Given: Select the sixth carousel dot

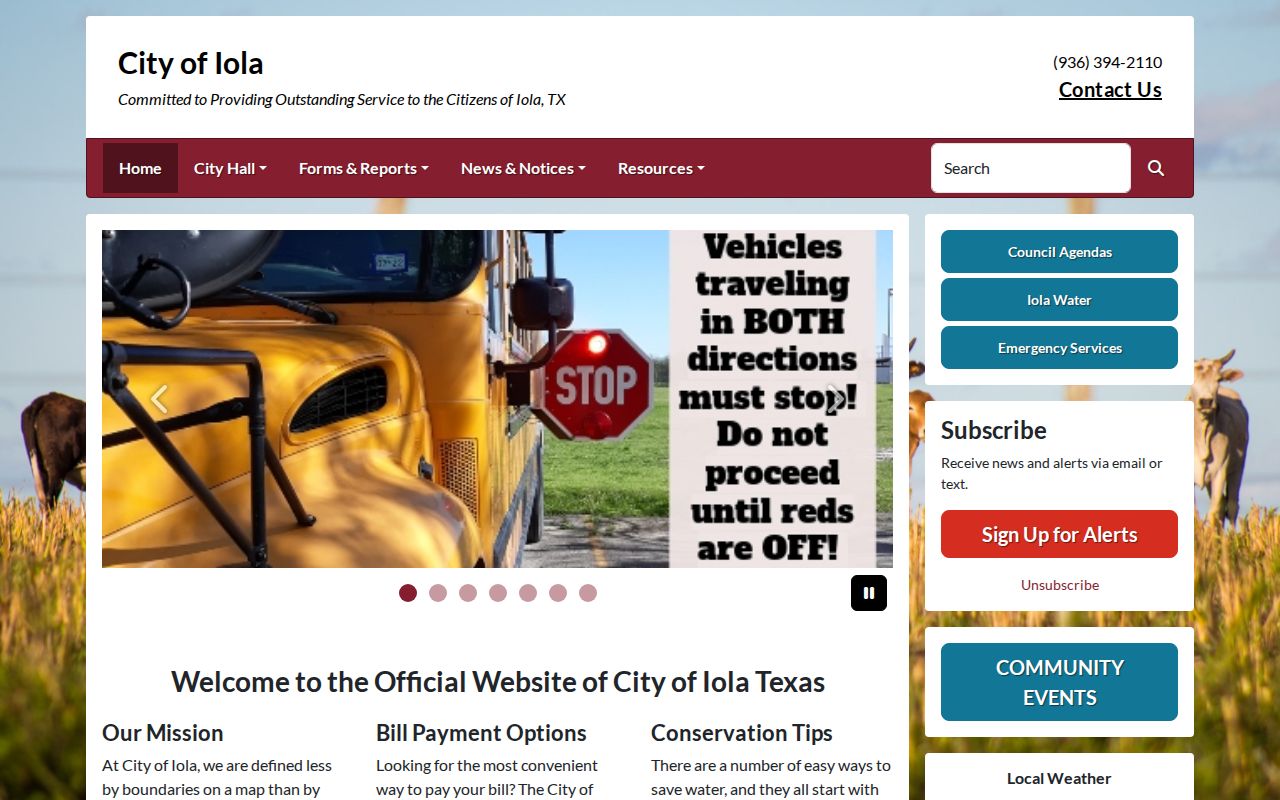Looking at the screenshot, I should click(558, 593).
